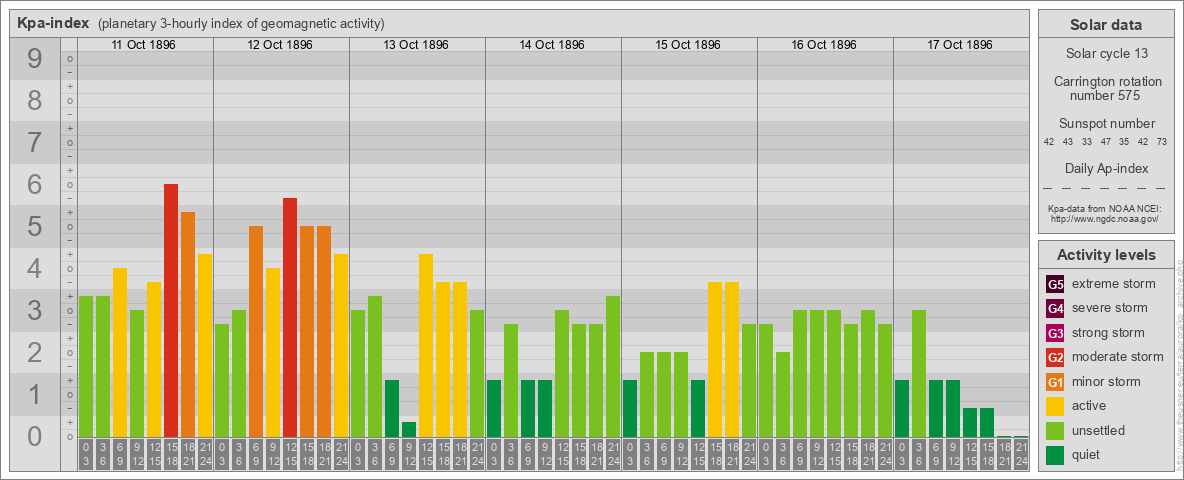Click the 'extreme storm' legend text

click(1114, 284)
